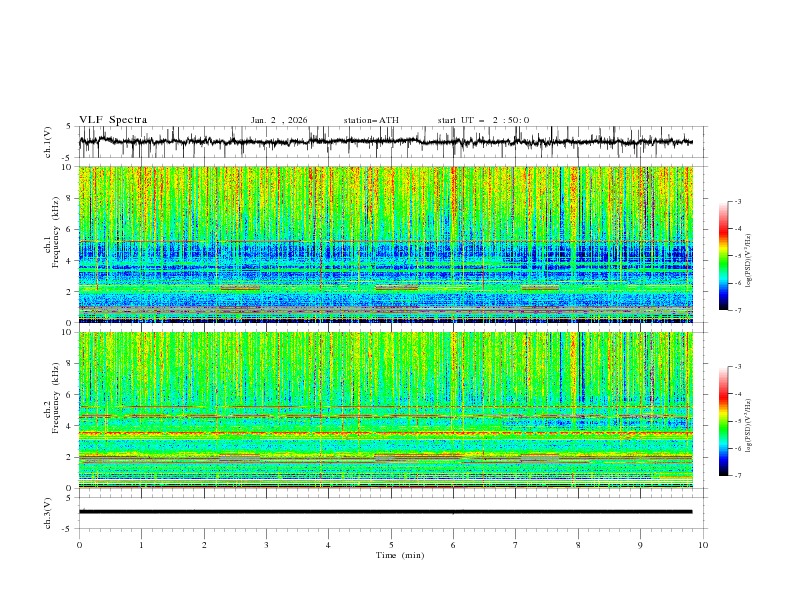
Task: Click upper log(PSD) colorbar unit label
Action: [749, 261]
